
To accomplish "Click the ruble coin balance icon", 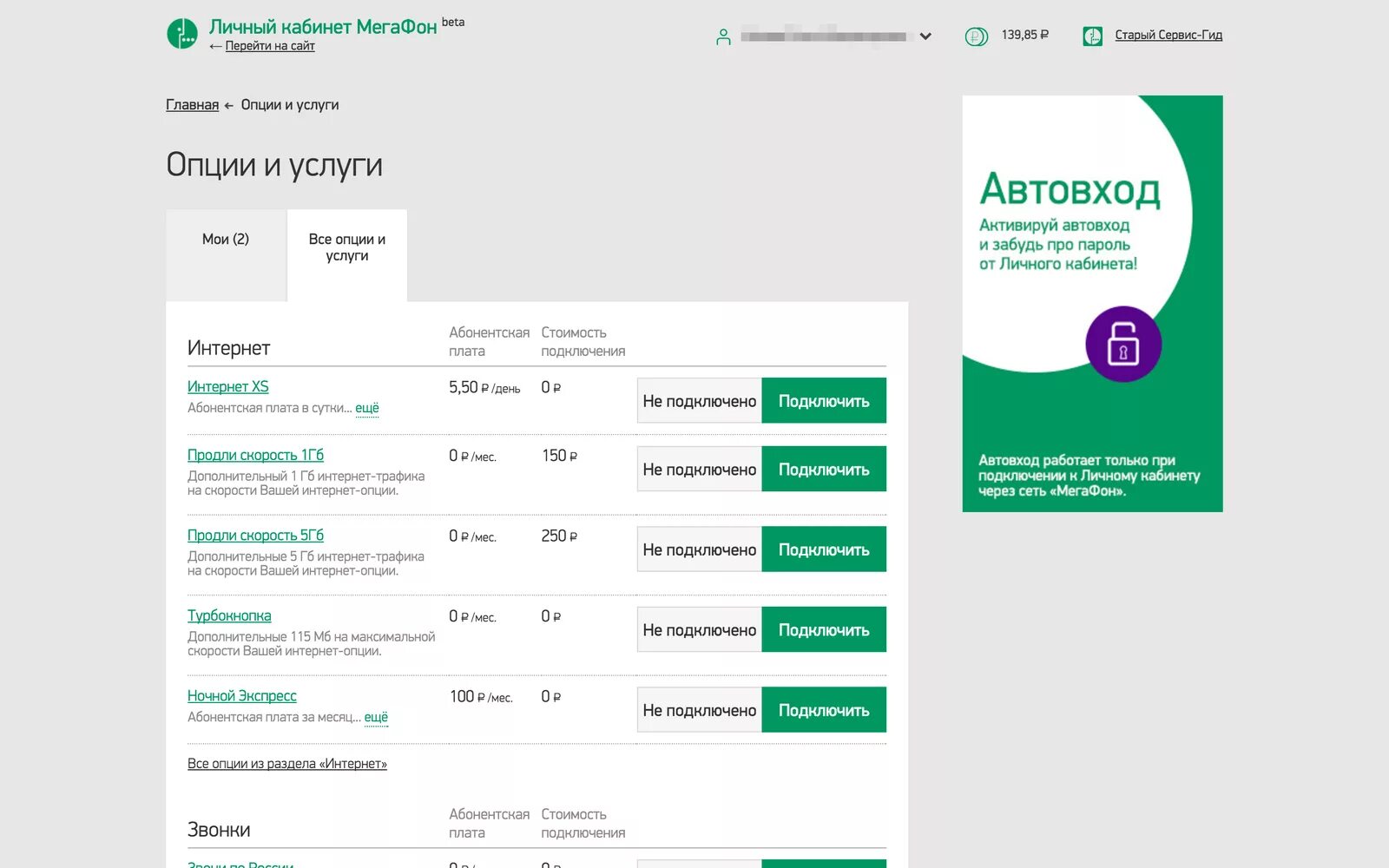I will pyautogui.click(x=976, y=36).
